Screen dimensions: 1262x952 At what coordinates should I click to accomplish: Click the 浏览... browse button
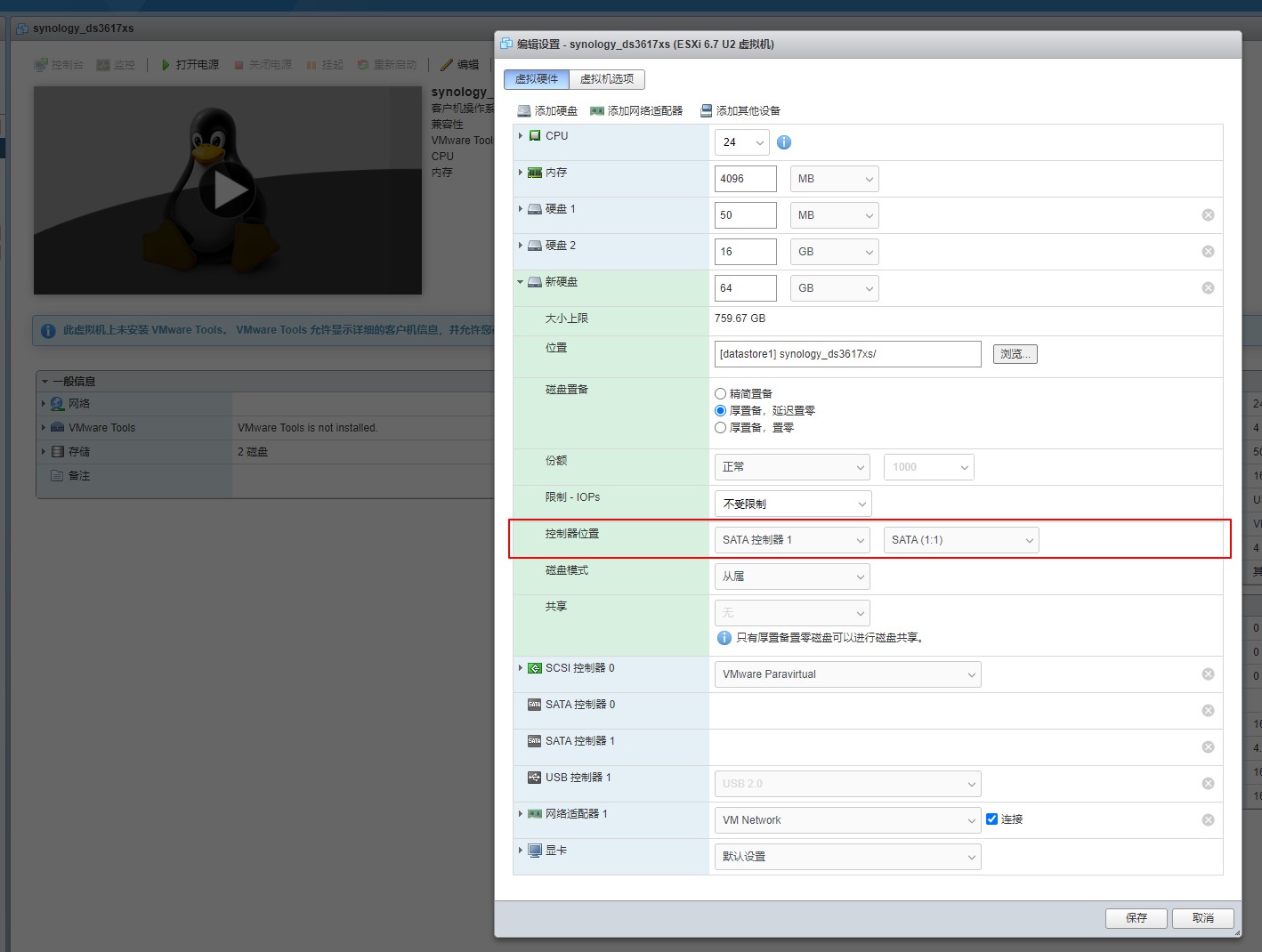pyautogui.click(x=1015, y=354)
